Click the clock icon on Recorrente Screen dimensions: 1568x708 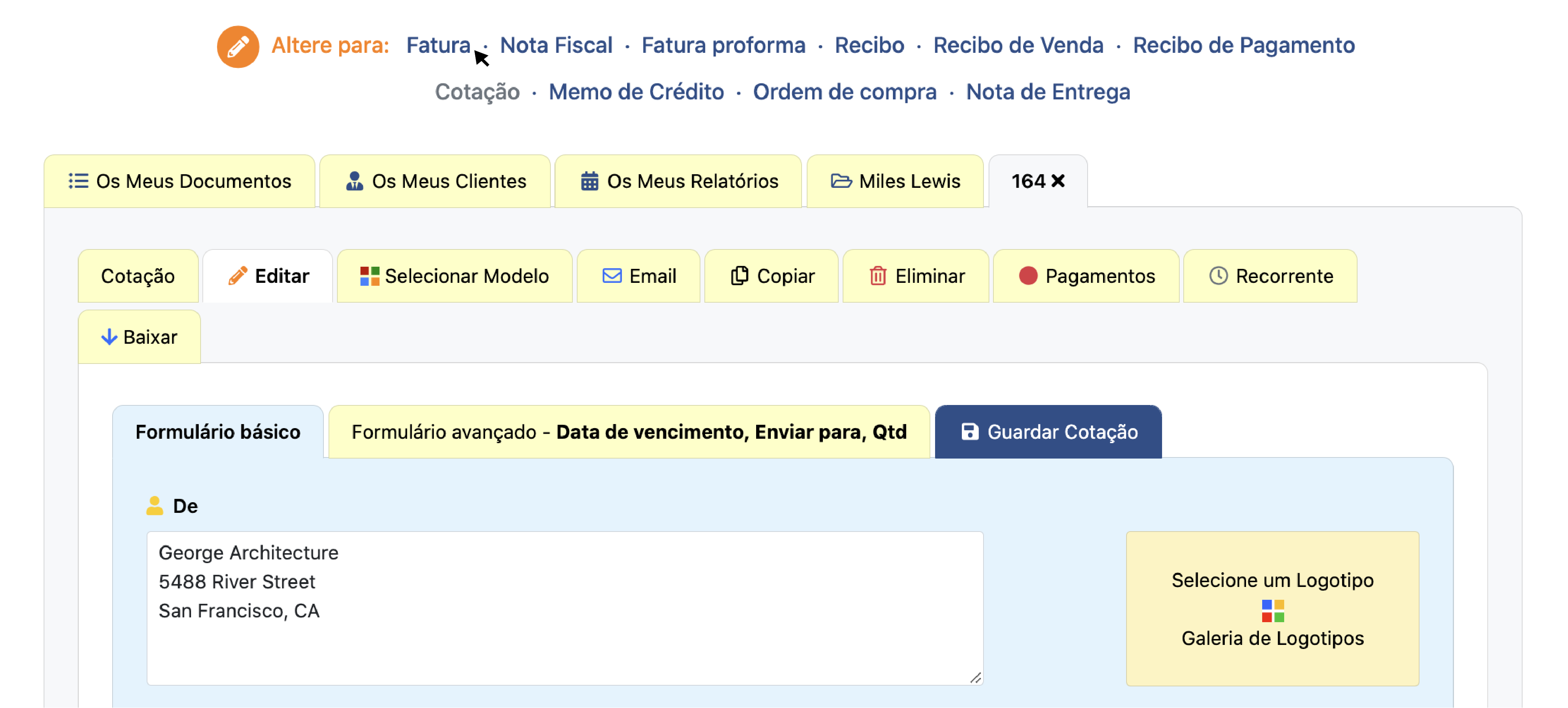point(1218,276)
